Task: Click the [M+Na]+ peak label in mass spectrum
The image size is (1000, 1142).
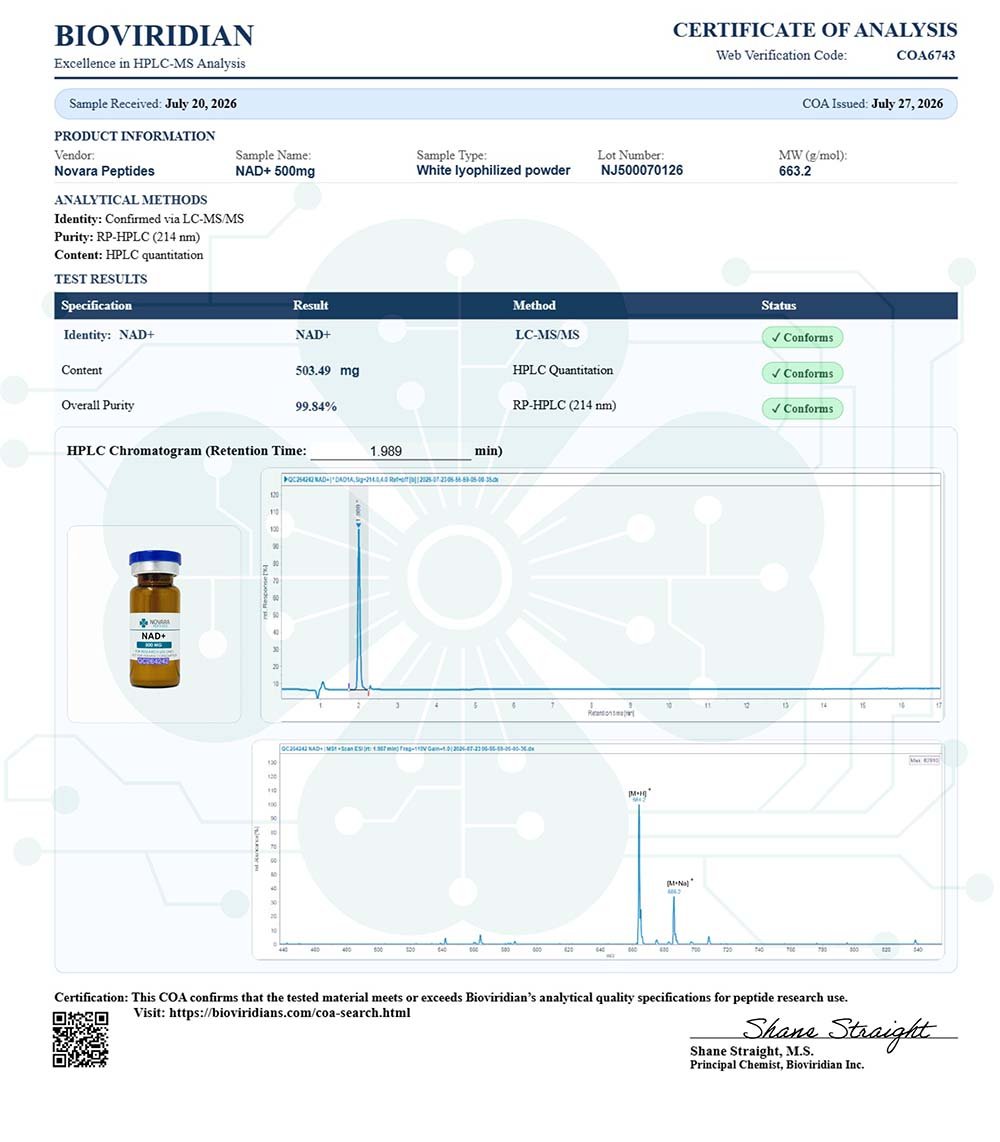Action: coord(679,883)
